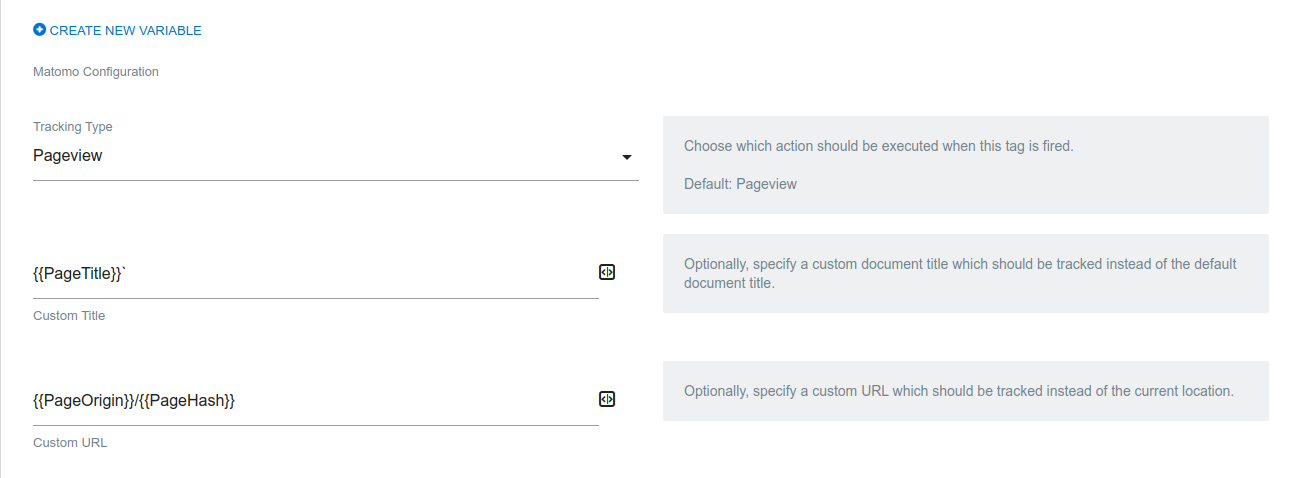Click the plus icon beside Create New Variable

[39, 30]
